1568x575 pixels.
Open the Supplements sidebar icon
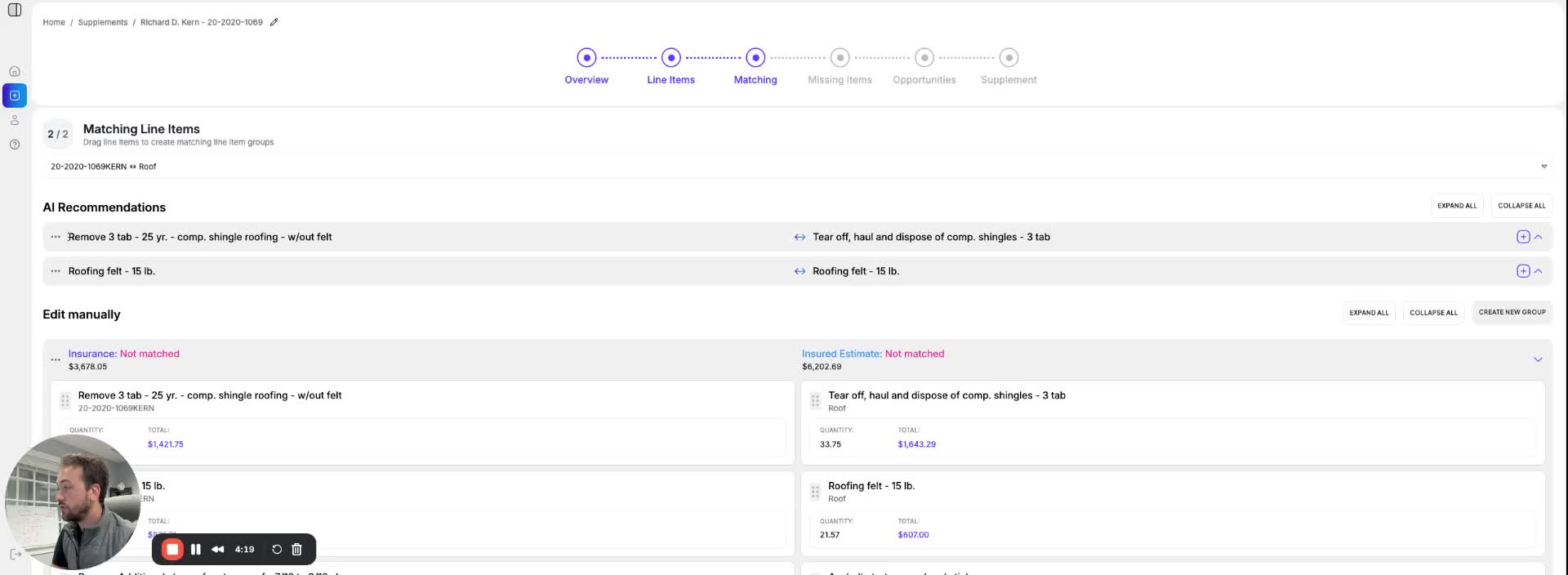coord(14,96)
